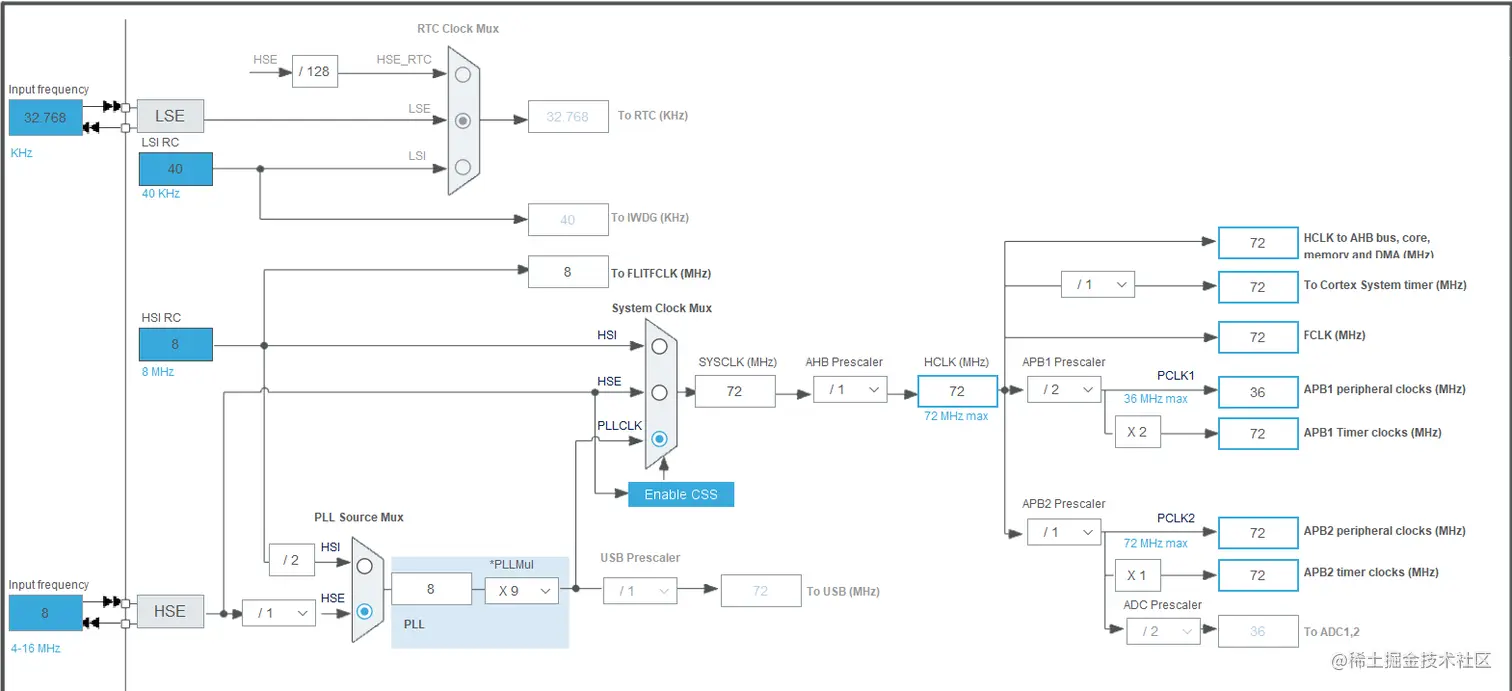1512x691 pixels.
Task: Open the ADC Prescaler dropdown
Action: coord(1162,631)
